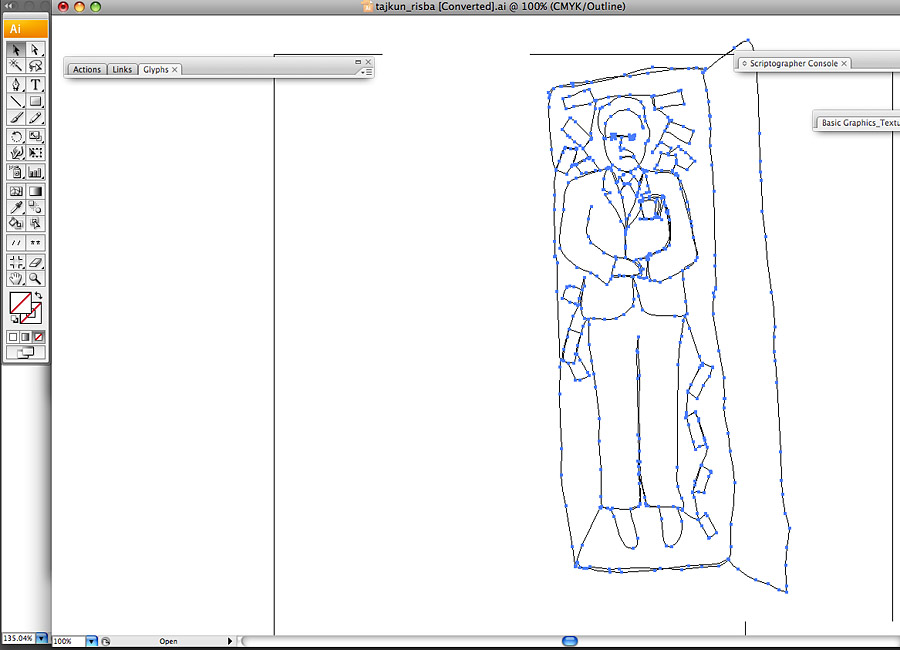This screenshot has height=650, width=900.
Task: Select the Eyedropper tool
Action: tap(16, 207)
